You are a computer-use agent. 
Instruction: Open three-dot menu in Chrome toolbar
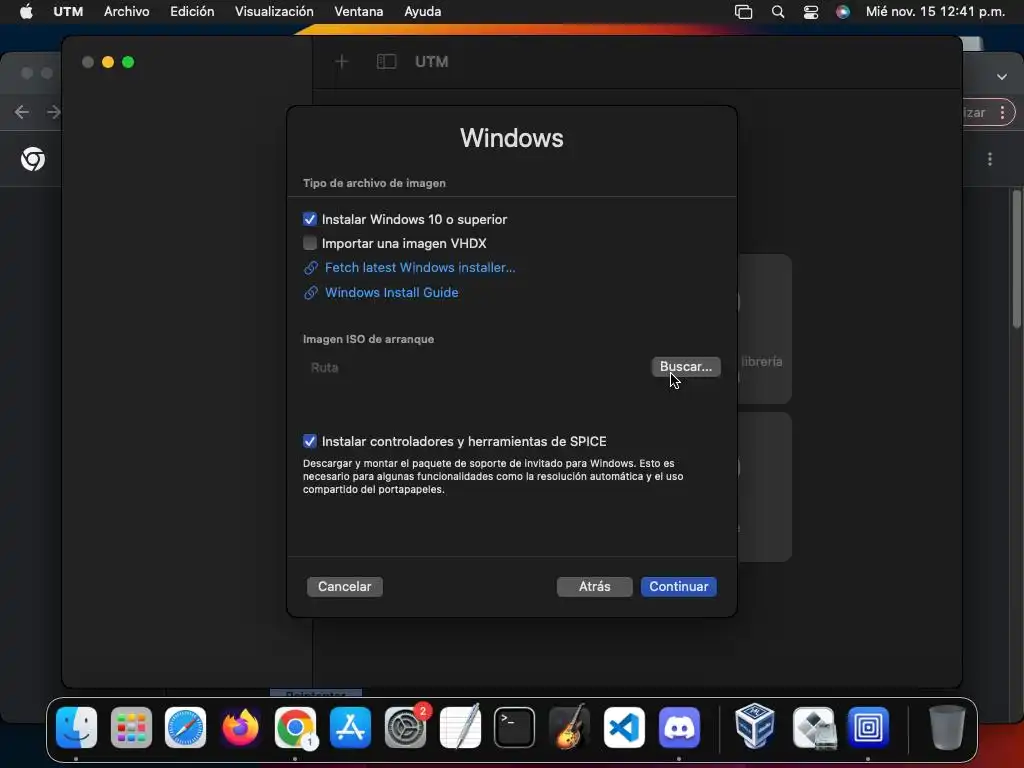[x=1002, y=112]
